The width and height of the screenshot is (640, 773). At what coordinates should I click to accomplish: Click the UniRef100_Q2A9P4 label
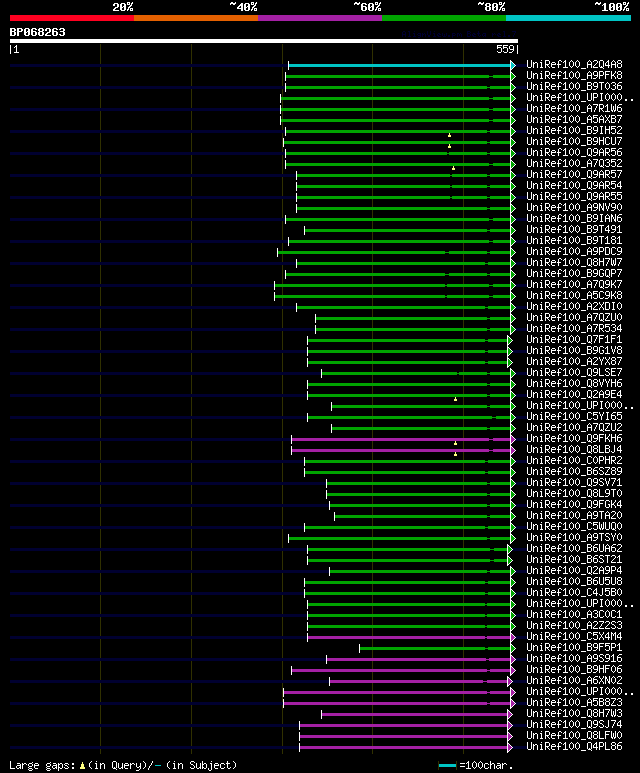(574, 570)
